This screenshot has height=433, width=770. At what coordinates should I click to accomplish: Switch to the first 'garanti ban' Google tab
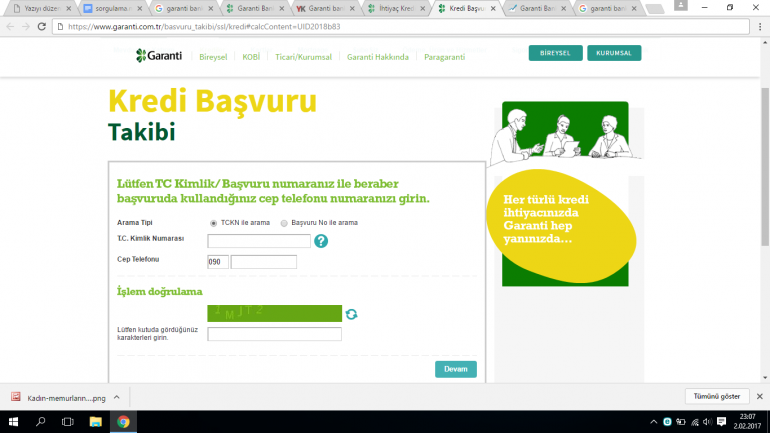click(182, 8)
